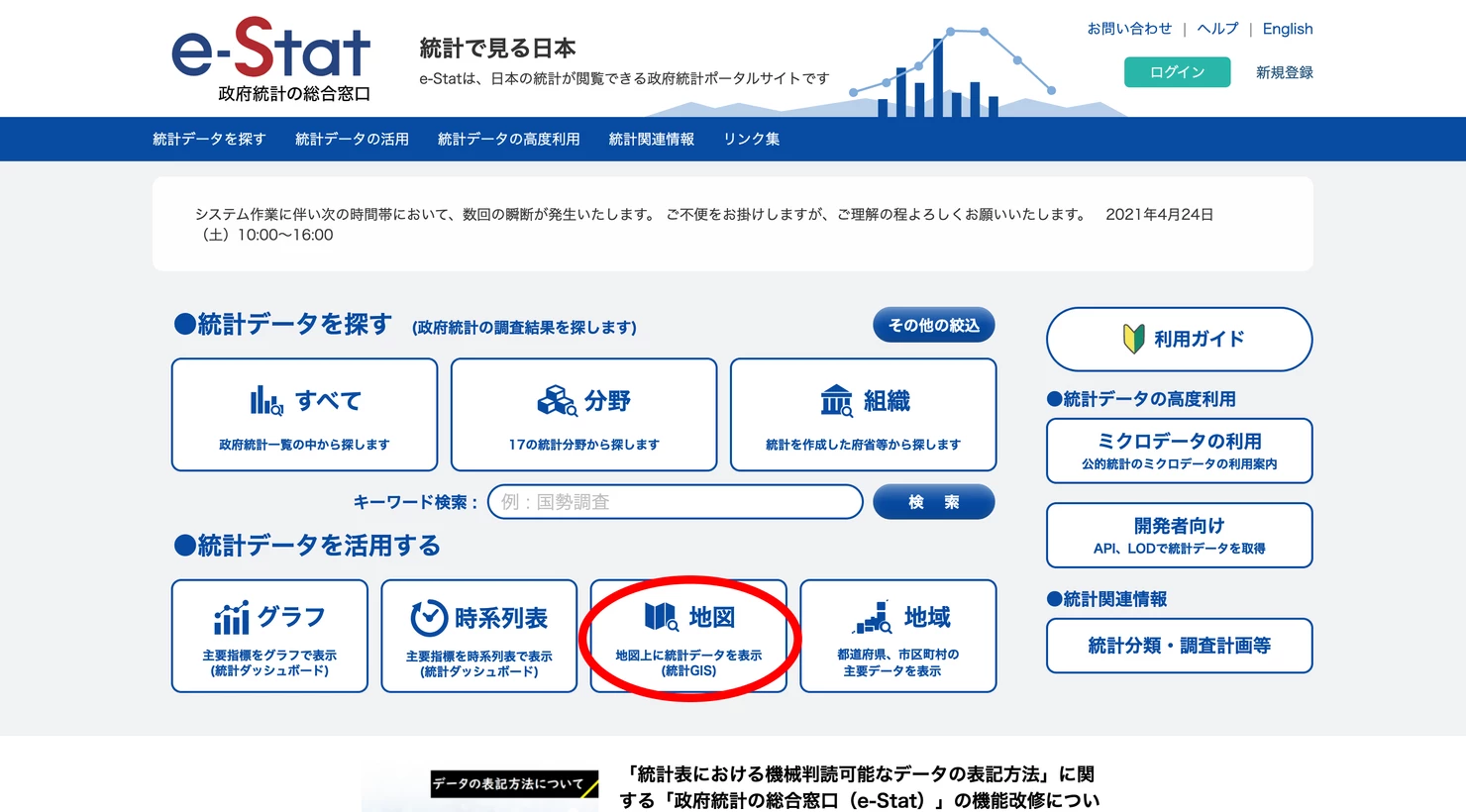Click the region icon beside 地域

click(x=872, y=617)
